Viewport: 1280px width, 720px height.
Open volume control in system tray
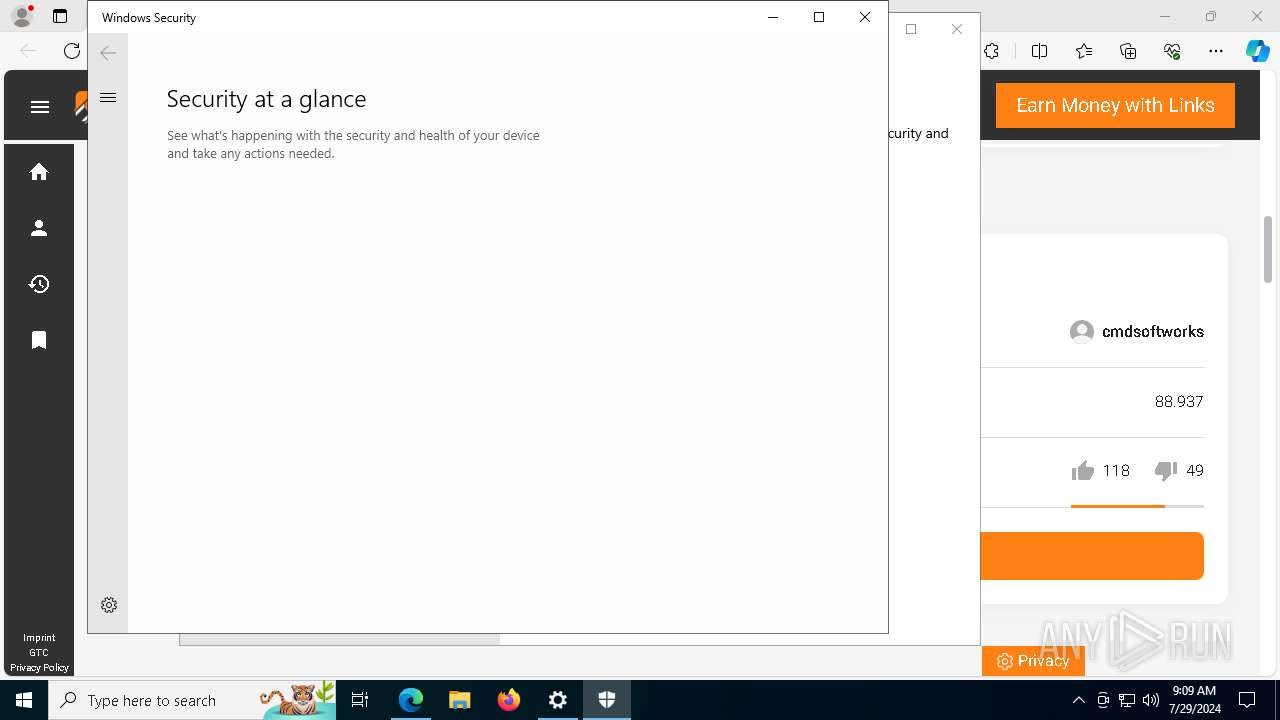1150,700
